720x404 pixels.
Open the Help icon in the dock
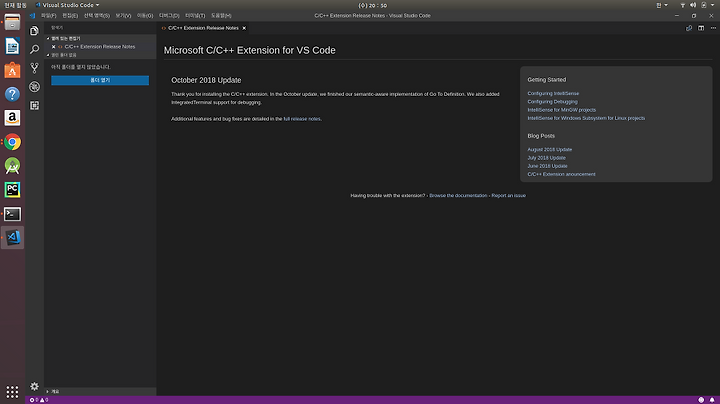click(12, 94)
